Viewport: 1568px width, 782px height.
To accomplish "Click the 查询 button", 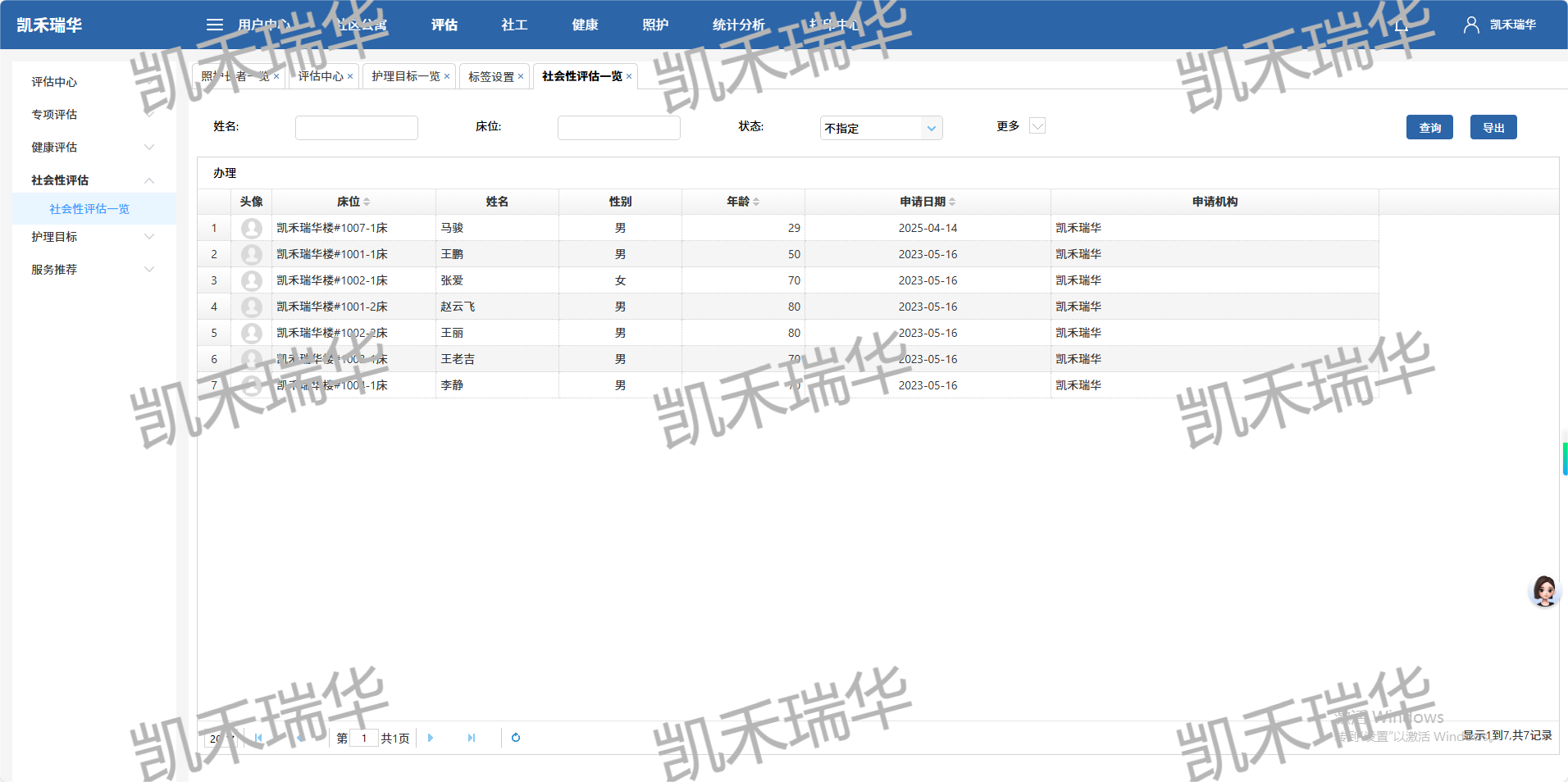I will click(1429, 127).
